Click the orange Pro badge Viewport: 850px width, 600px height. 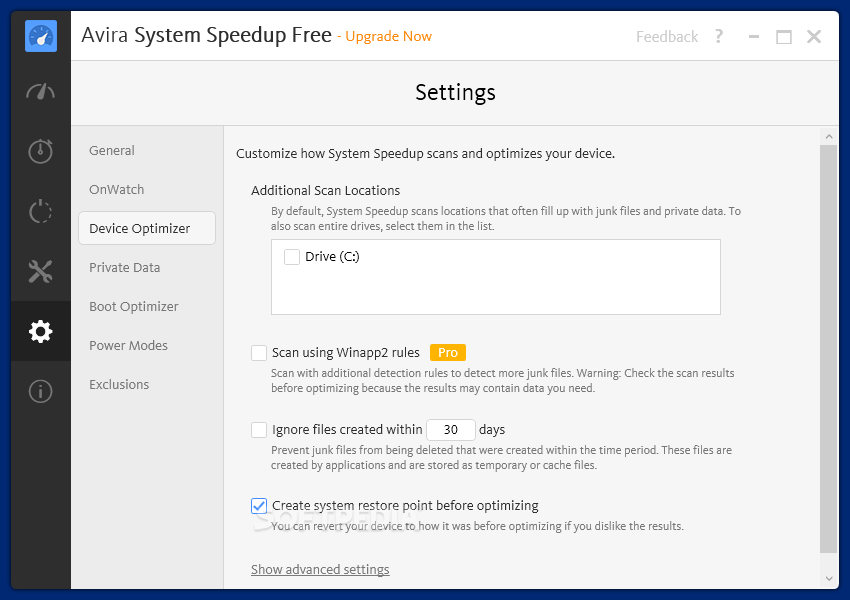(x=448, y=353)
